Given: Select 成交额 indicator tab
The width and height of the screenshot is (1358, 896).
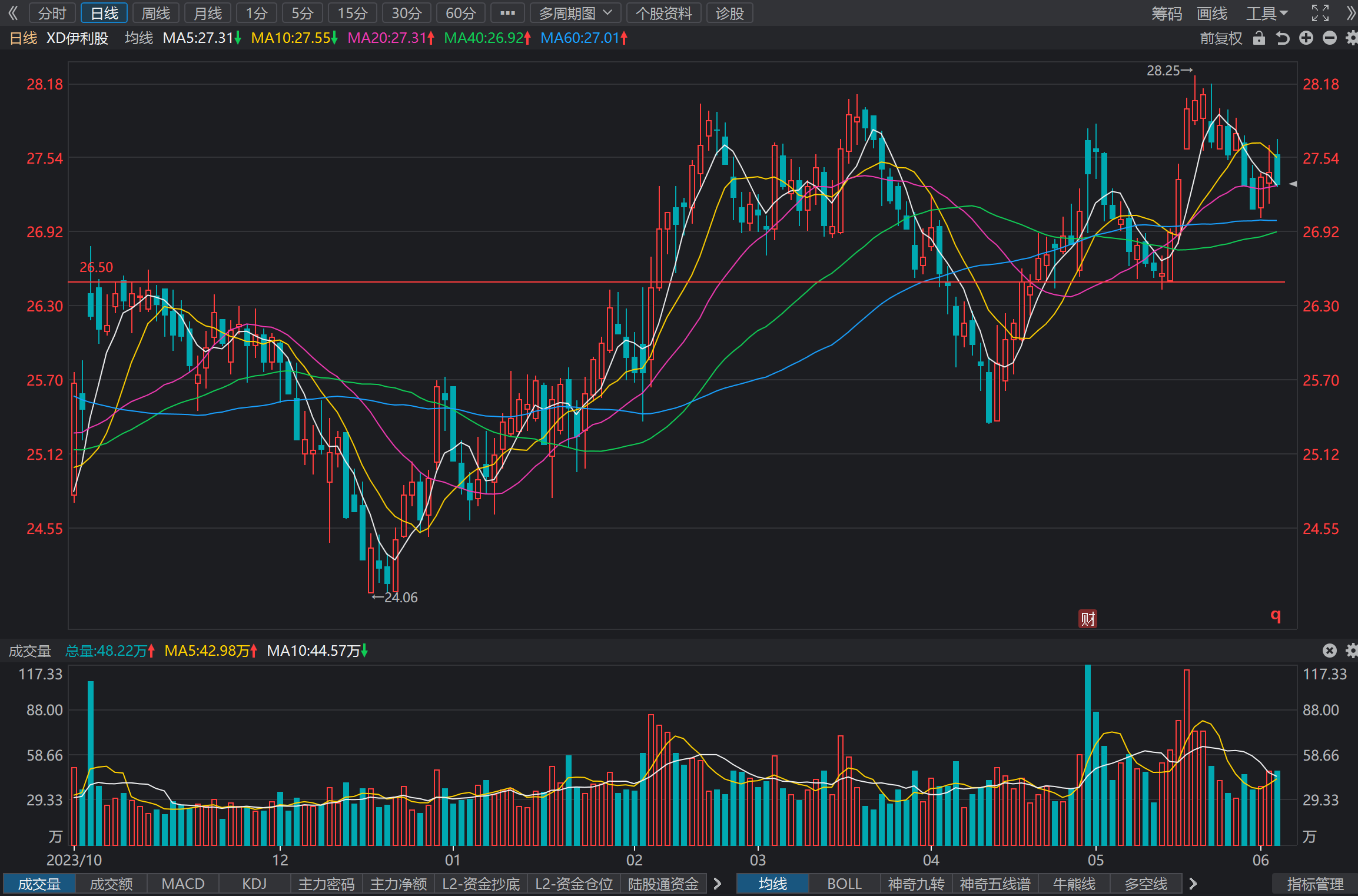Looking at the screenshot, I should pyautogui.click(x=111, y=884).
